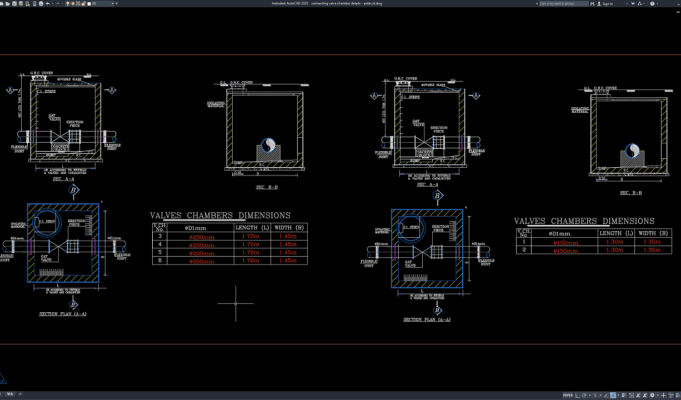Select the right SECTION PLAN (A-A) label
Viewport: 681px width, 400px height.
(427, 320)
